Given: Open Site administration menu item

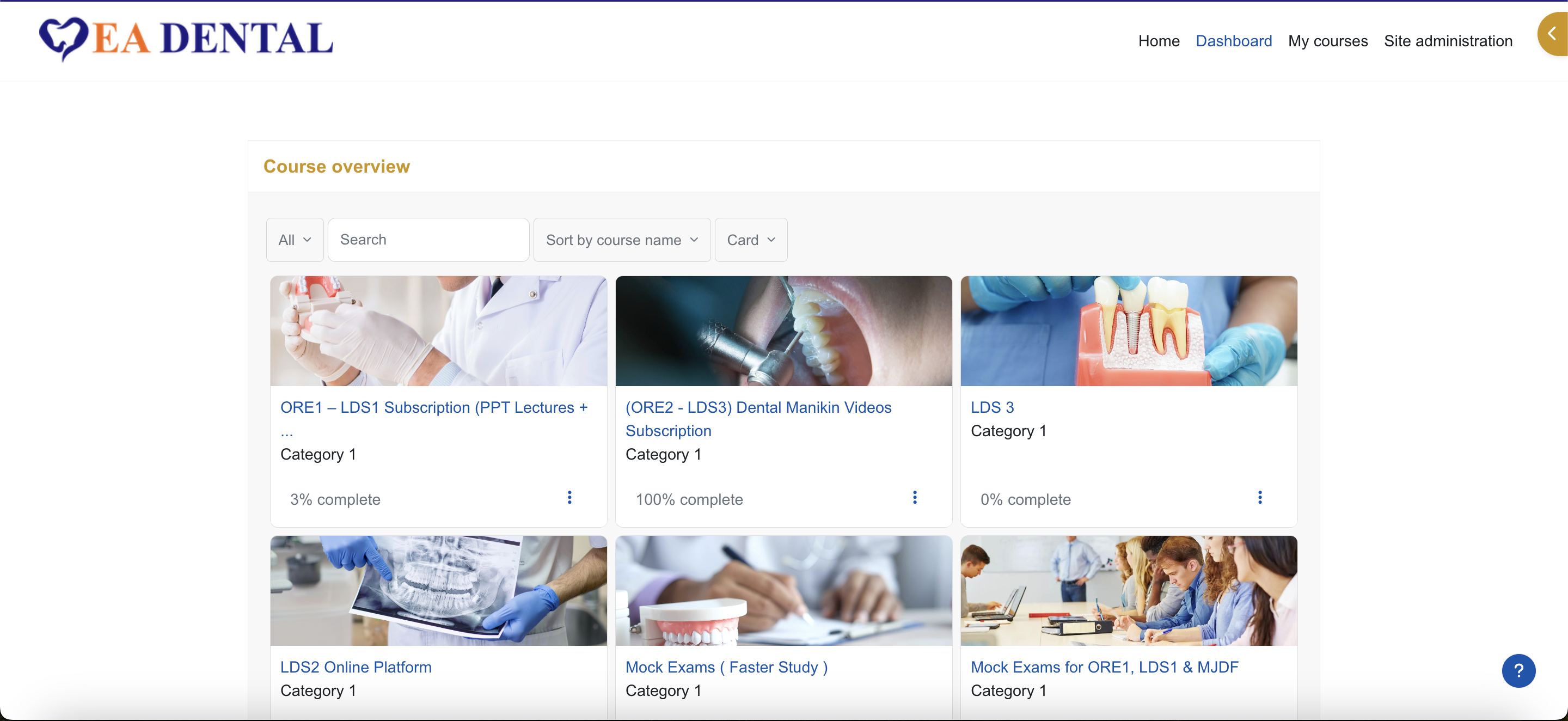Looking at the screenshot, I should [x=1448, y=41].
